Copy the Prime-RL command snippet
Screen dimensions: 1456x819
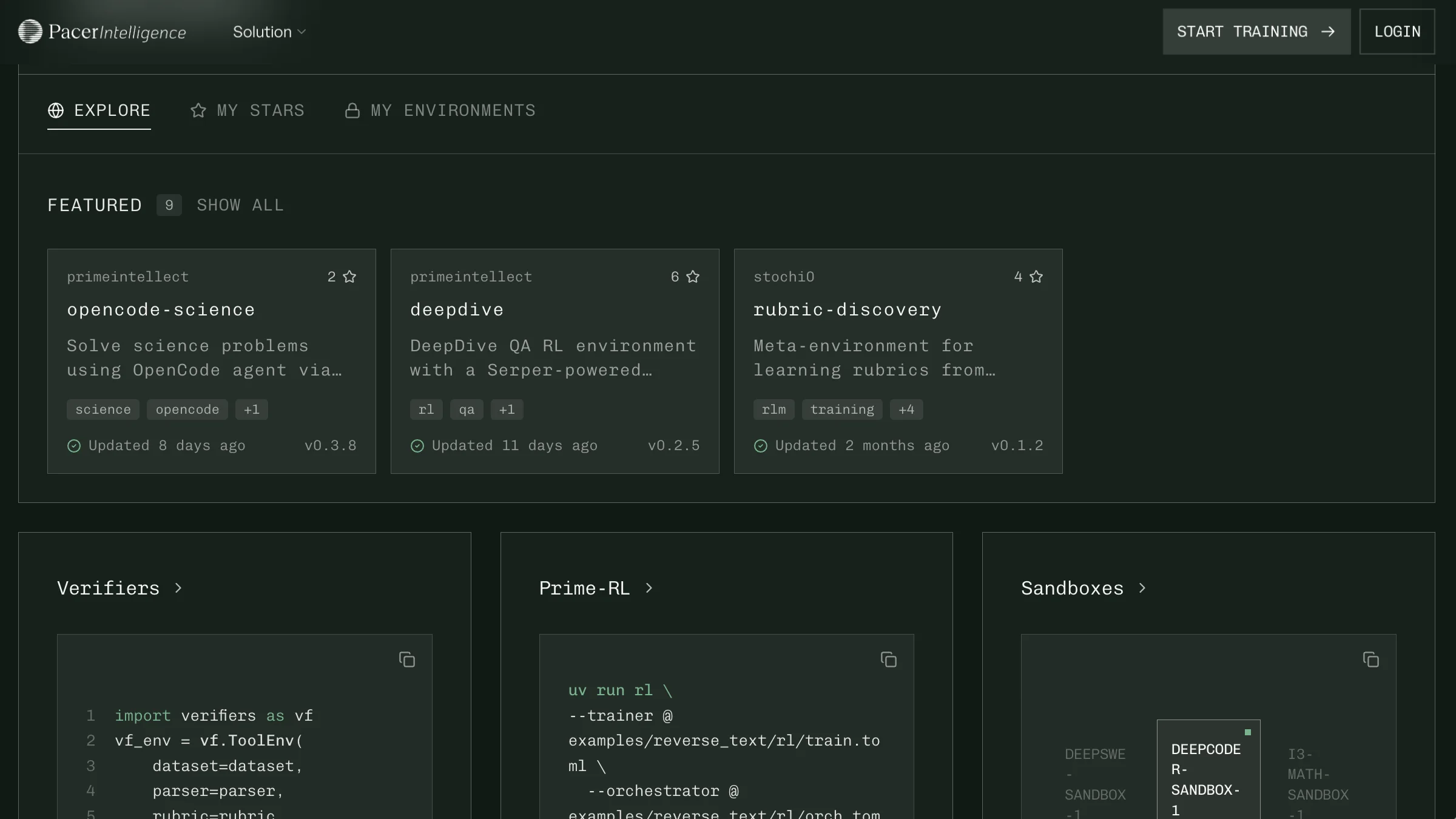pyautogui.click(x=889, y=659)
